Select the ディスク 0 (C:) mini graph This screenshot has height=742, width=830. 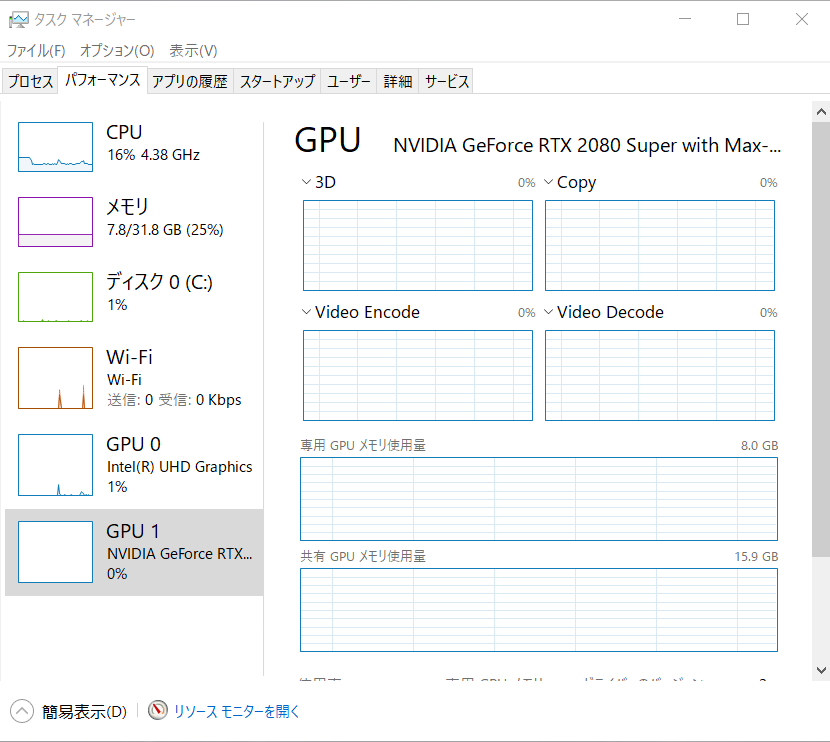(x=56, y=297)
